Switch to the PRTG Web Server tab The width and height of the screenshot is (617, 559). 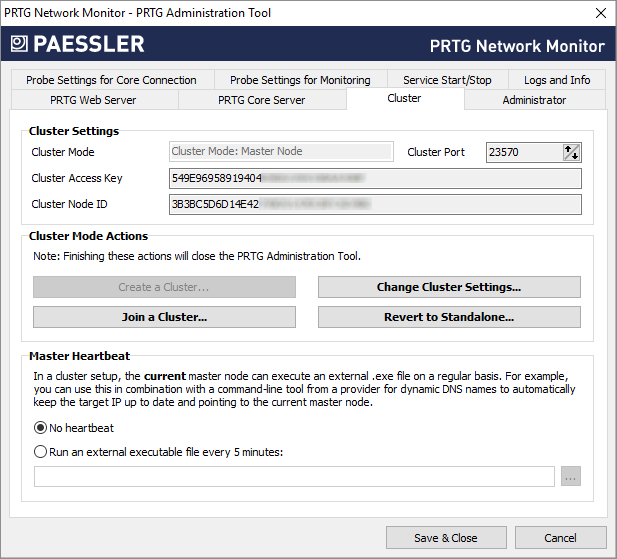(93, 100)
